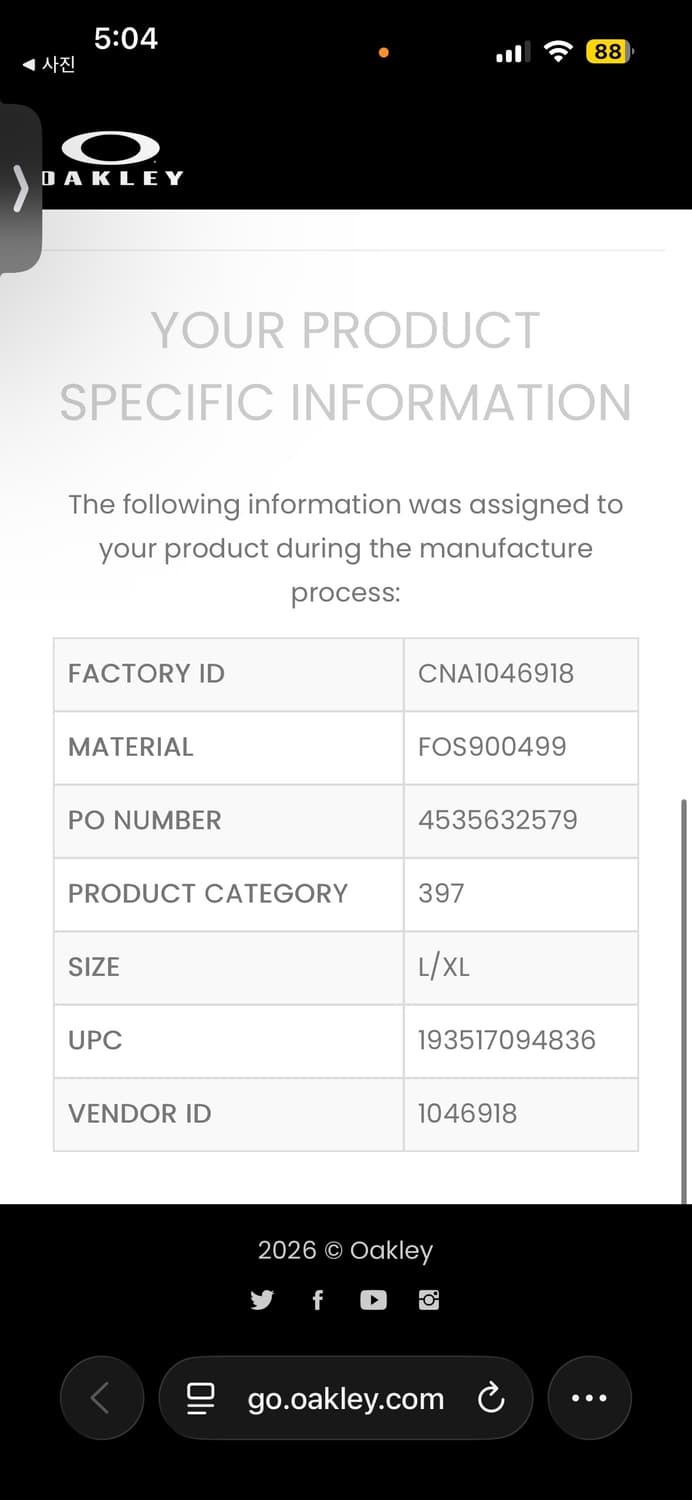Return to the 사진 app via back link
Image resolution: width=692 pixels, height=1500 pixels.
click(x=48, y=65)
